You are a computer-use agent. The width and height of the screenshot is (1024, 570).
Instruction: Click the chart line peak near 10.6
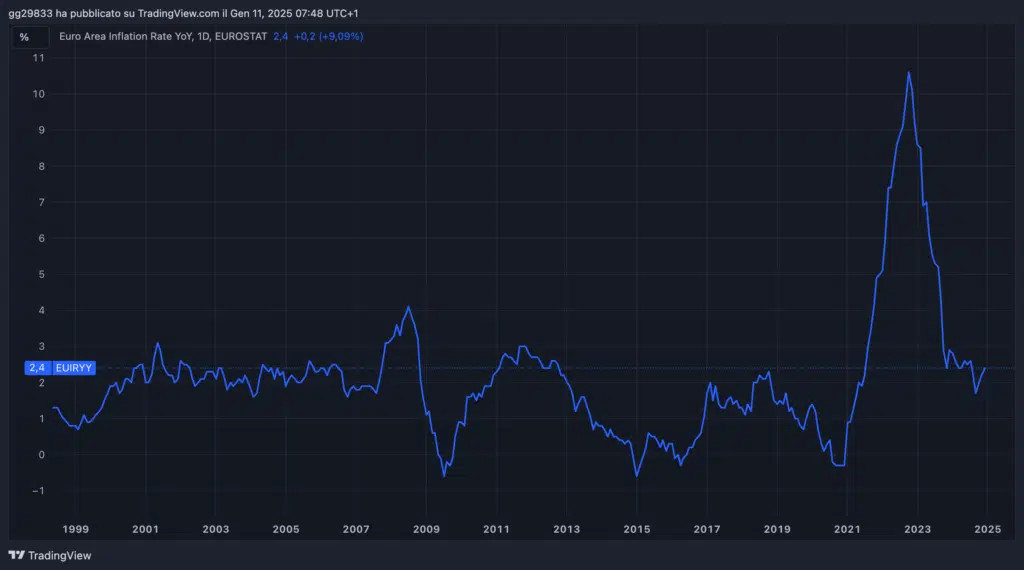[908, 72]
